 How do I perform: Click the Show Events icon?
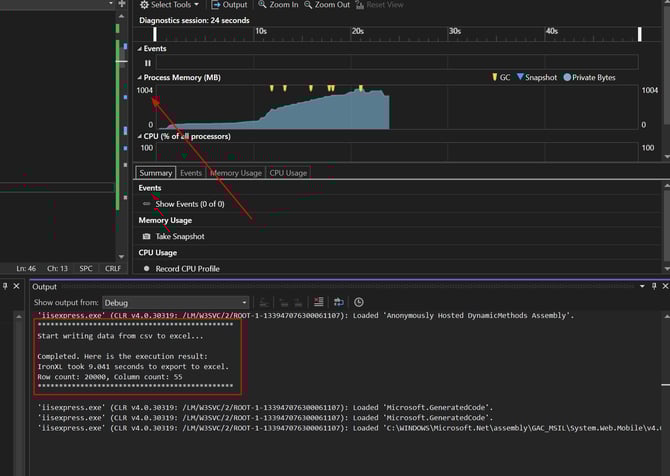point(147,204)
